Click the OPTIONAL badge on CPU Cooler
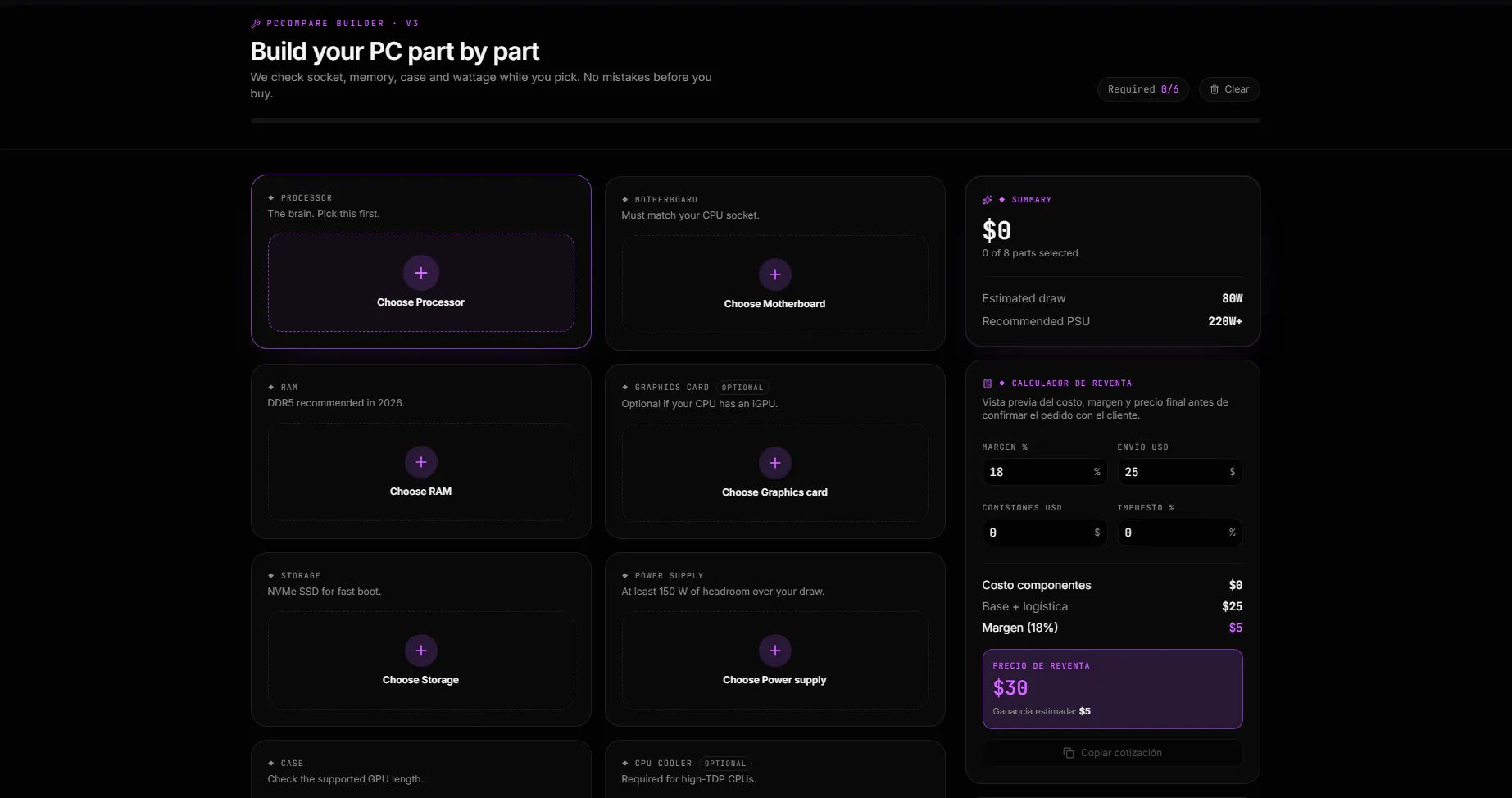Viewport: 1512px width, 798px height. click(x=725, y=764)
